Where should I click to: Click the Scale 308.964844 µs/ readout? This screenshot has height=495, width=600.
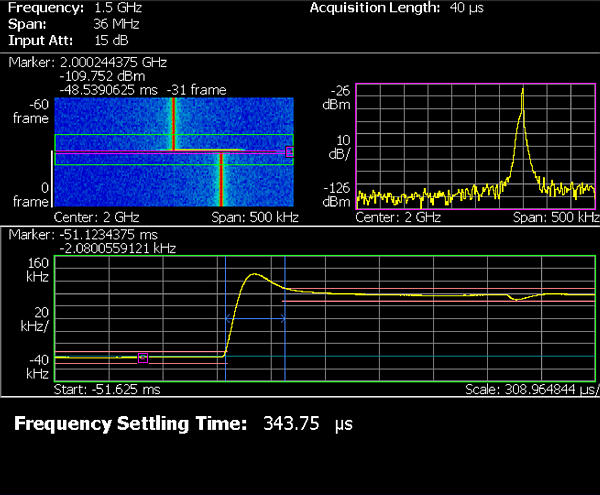click(x=532, y=389)
